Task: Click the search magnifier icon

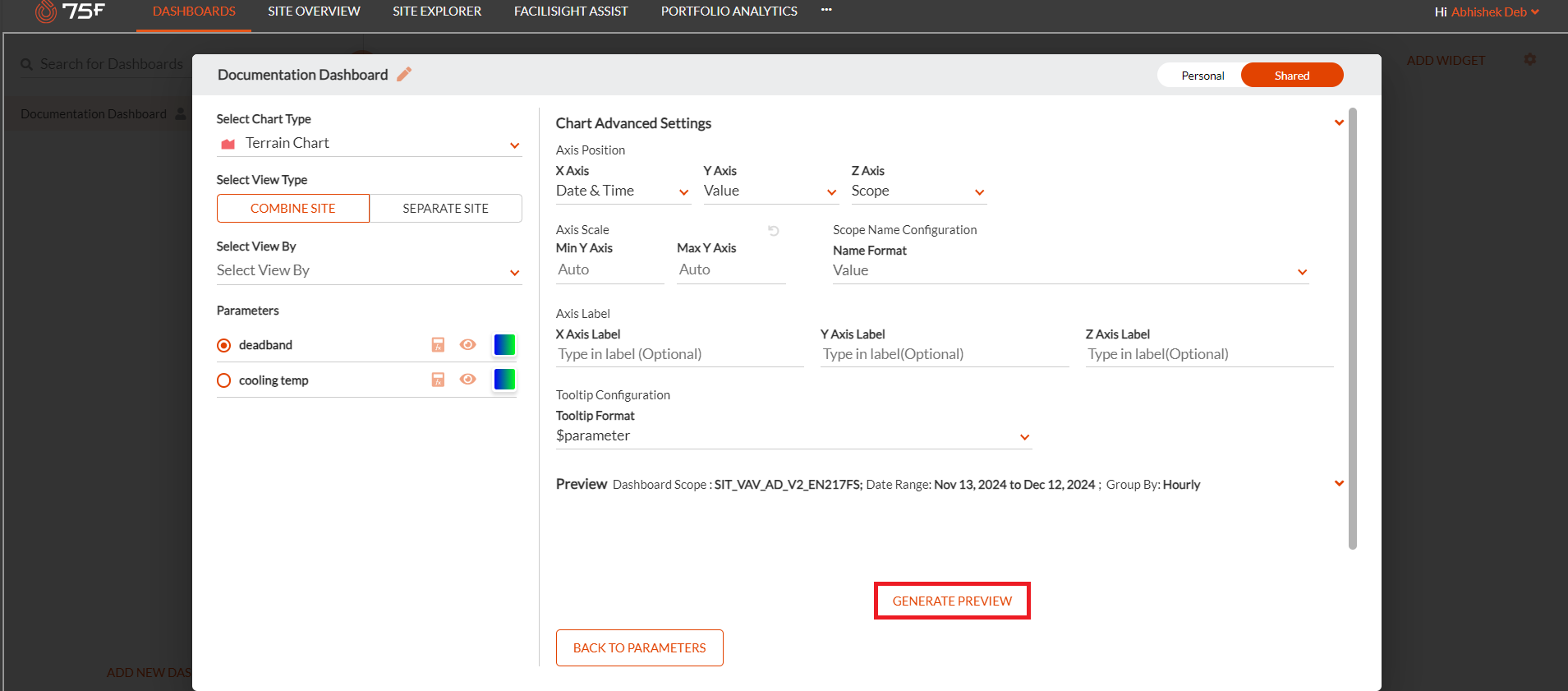Action: click(27, 64)
